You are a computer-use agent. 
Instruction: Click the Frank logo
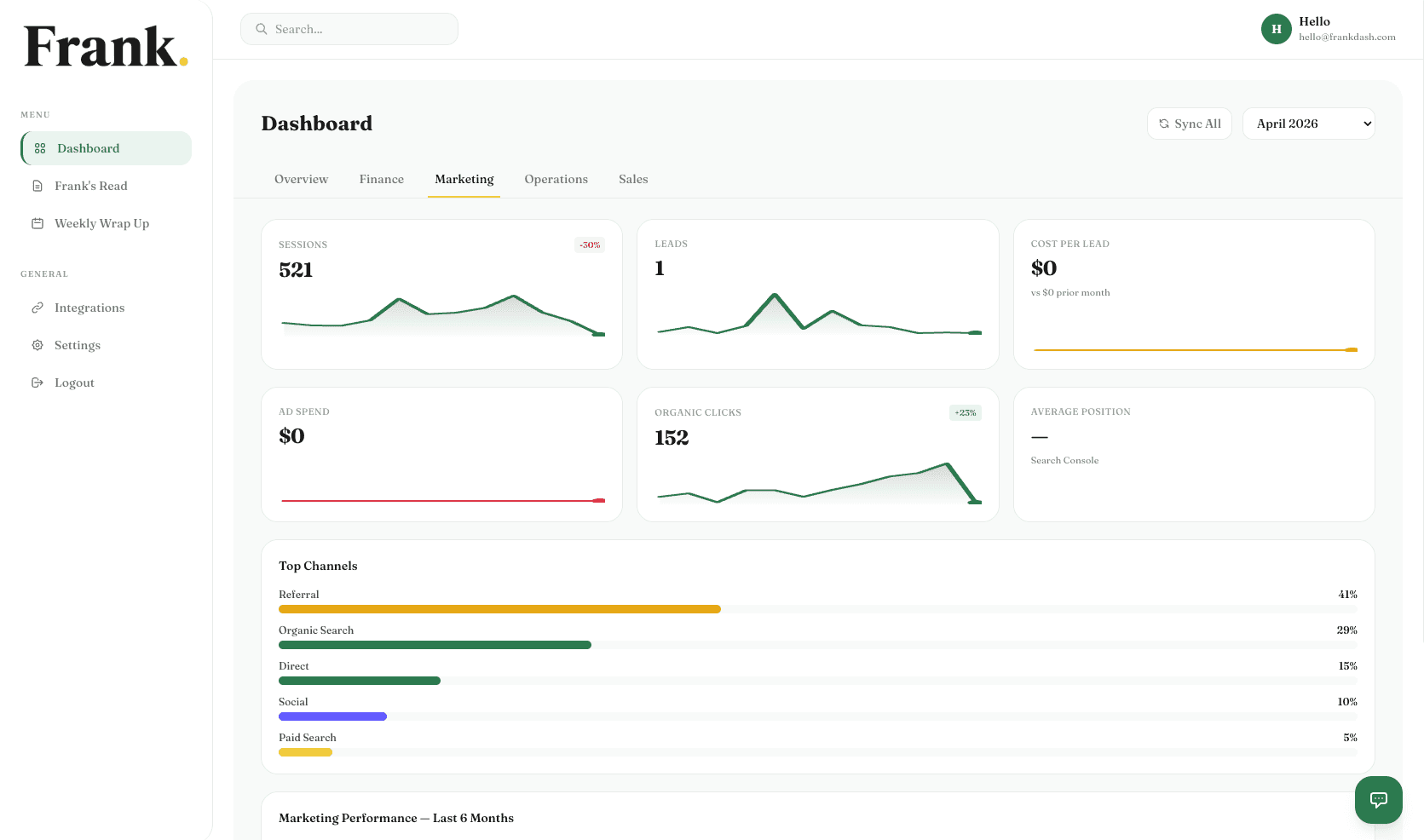106,46
